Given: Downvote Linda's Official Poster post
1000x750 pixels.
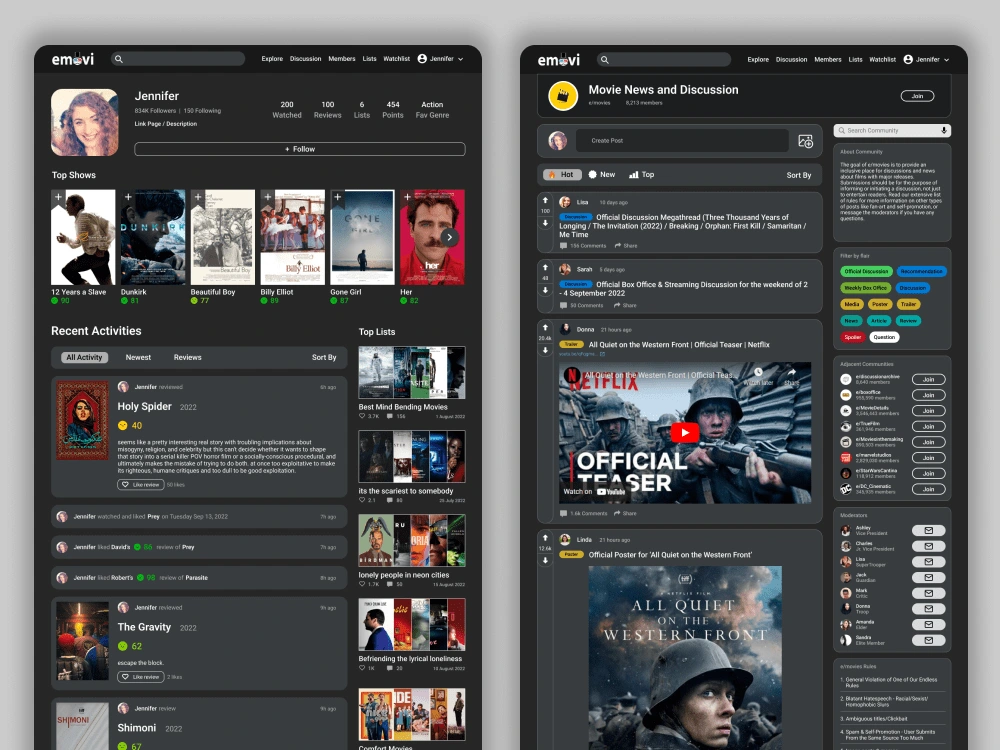Looking at the screenshot, I should tap(545, 561).
